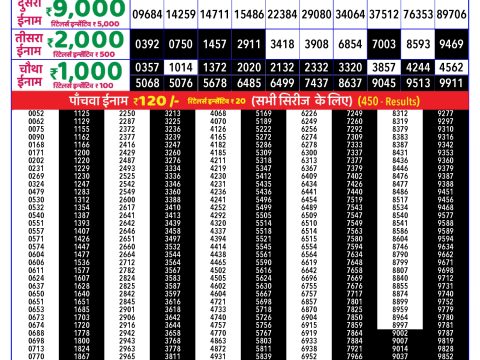The image size is (480, 360).
Task: Select fifth prize number 9277
Action: (445, 113)
